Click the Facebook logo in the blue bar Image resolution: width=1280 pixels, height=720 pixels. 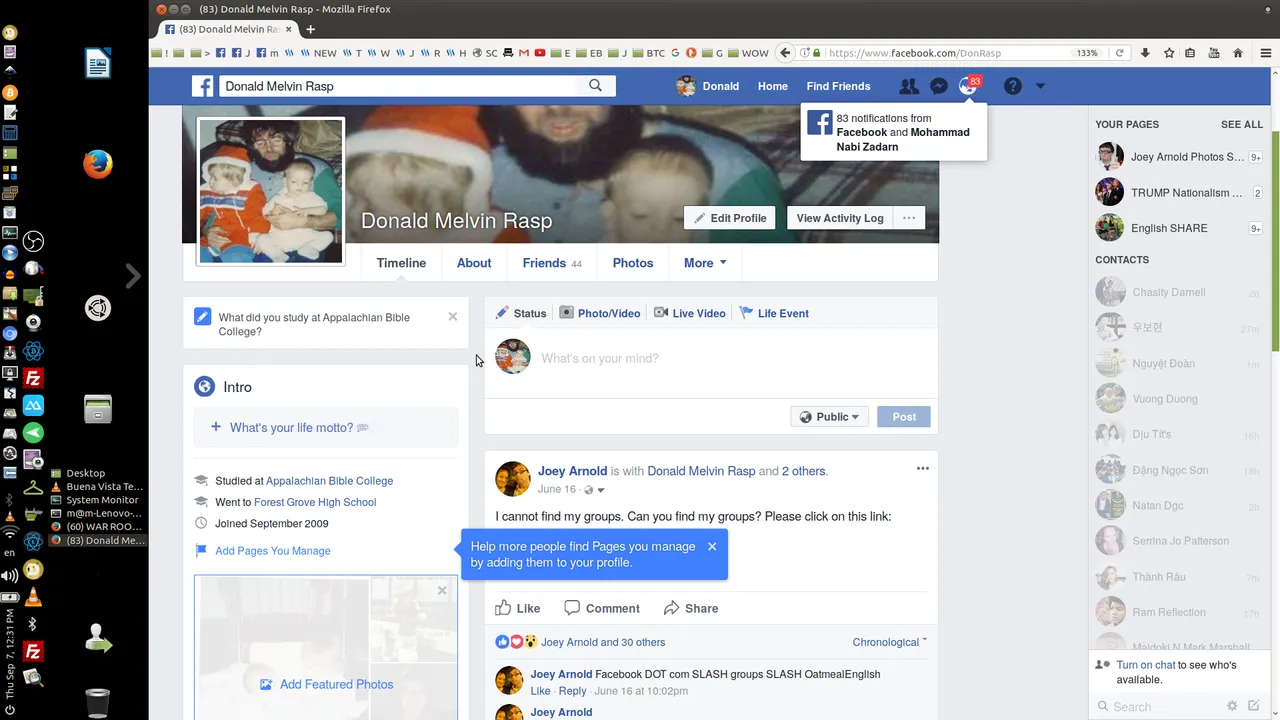(x=203, y=86)
